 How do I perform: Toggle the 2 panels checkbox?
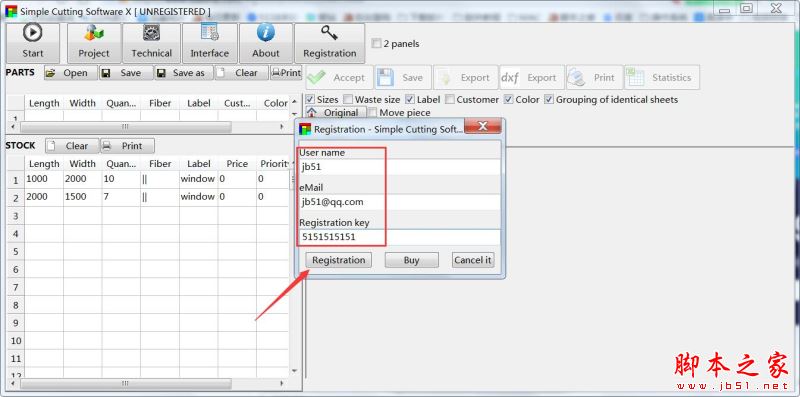[x=377, y=44]
